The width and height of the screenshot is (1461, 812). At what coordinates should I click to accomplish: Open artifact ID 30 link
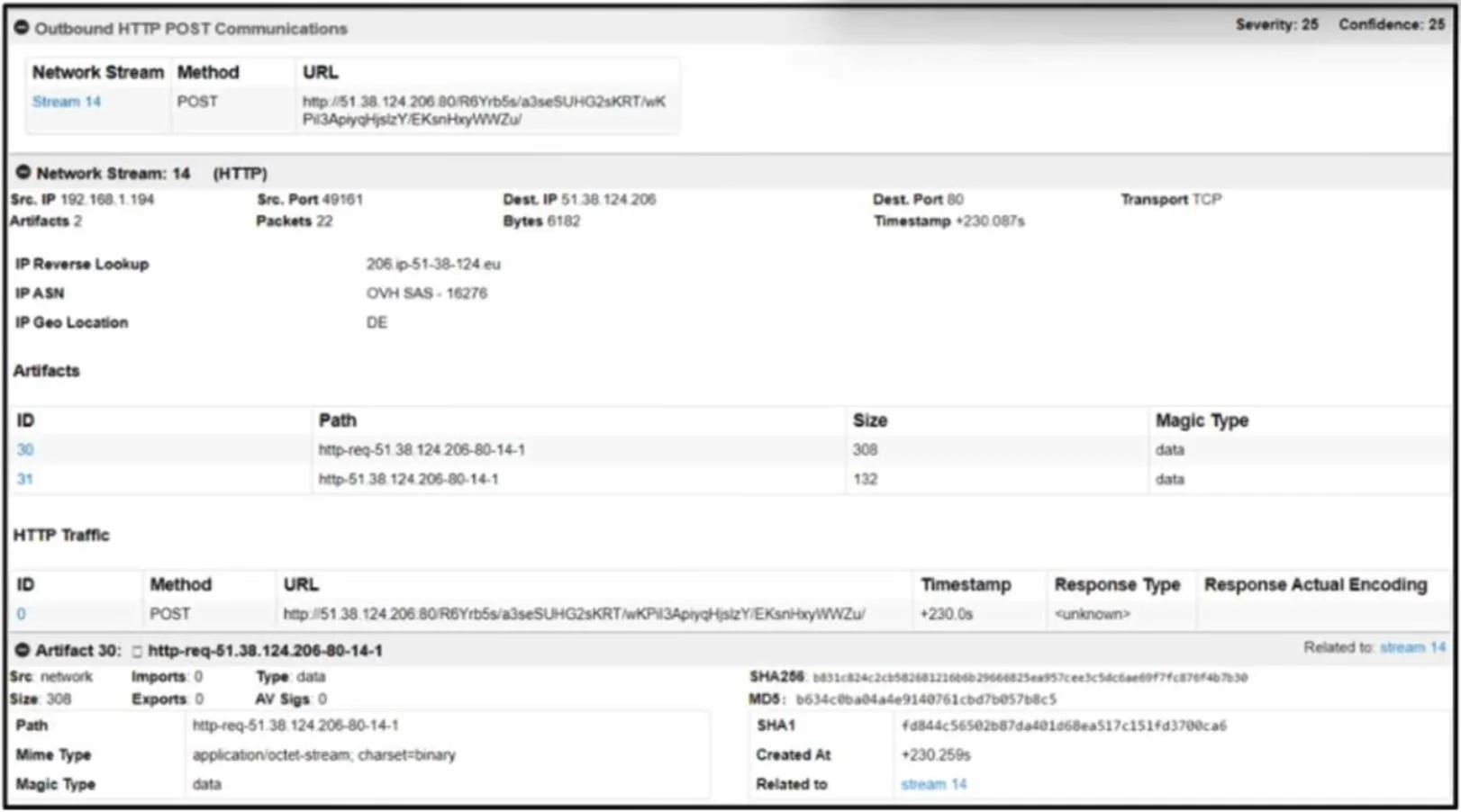[25, 450]
